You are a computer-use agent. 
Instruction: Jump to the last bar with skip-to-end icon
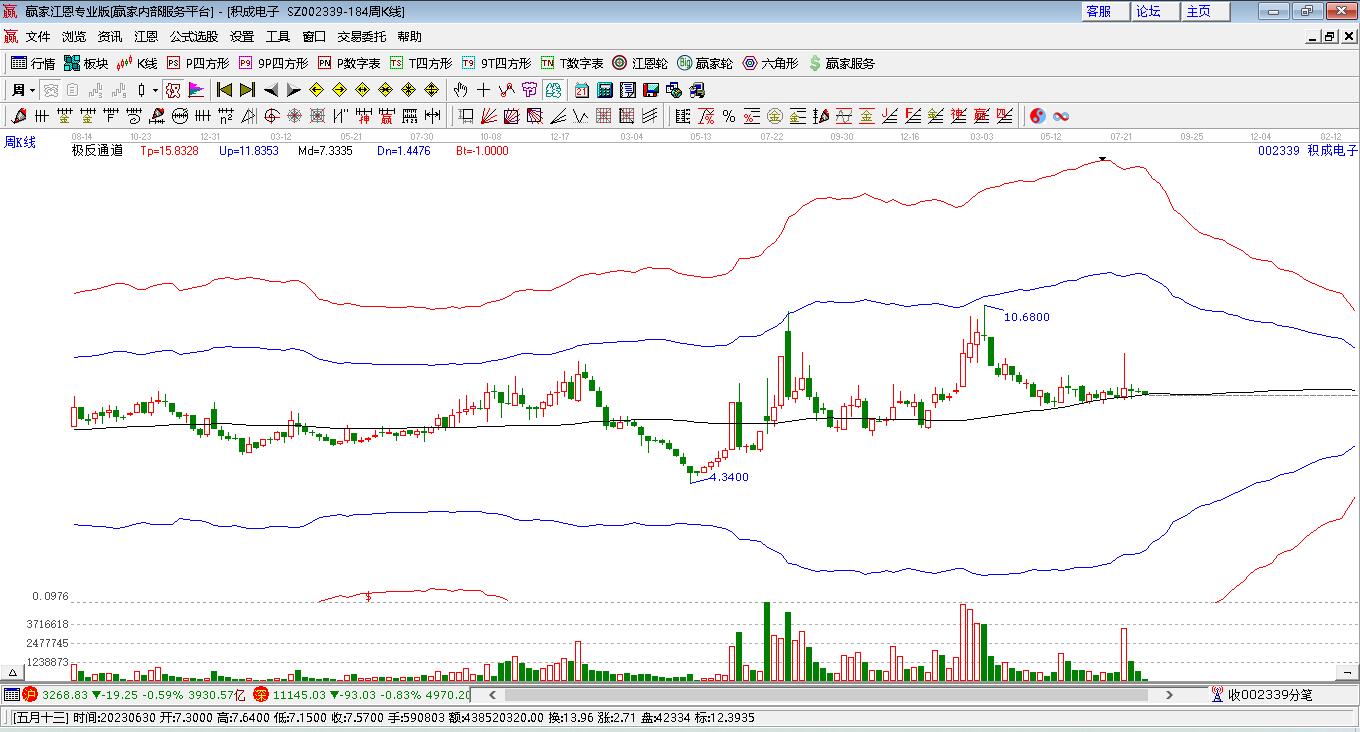click(248, 90)
